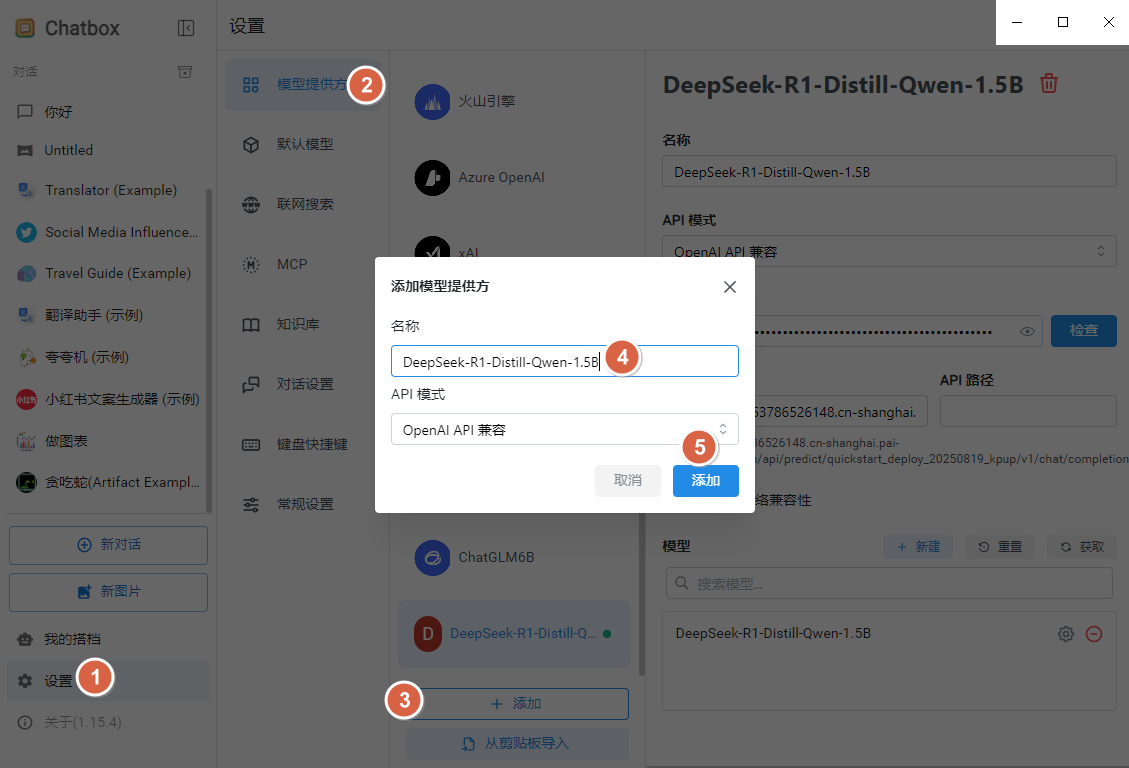Viewport: 1129px width, 768px height.
Task: Open 关于(1.15.4) info entry
Action: click(x=108, y=722)
